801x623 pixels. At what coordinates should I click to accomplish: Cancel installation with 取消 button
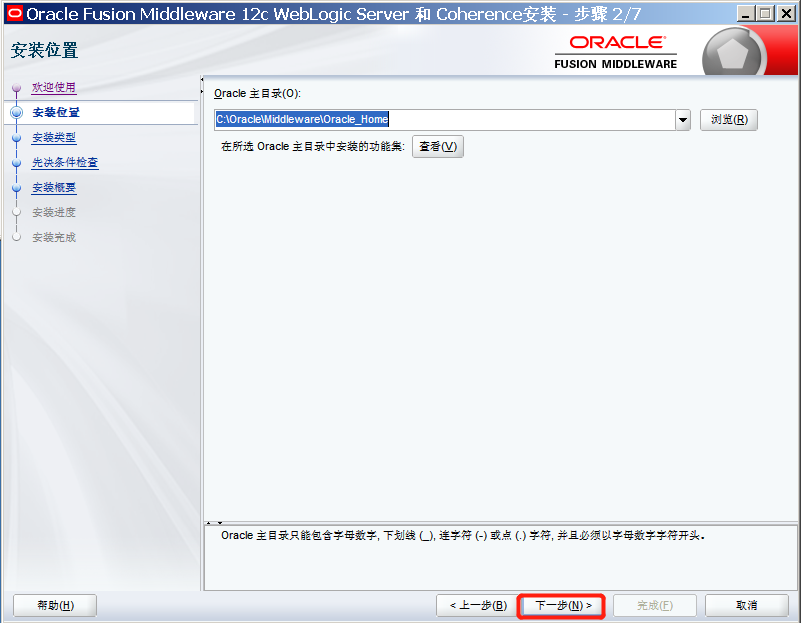pos(746,606)
